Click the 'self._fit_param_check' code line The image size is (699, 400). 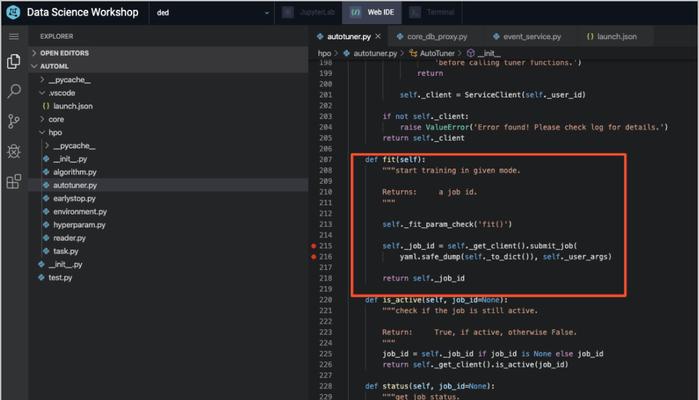[447, 224]
